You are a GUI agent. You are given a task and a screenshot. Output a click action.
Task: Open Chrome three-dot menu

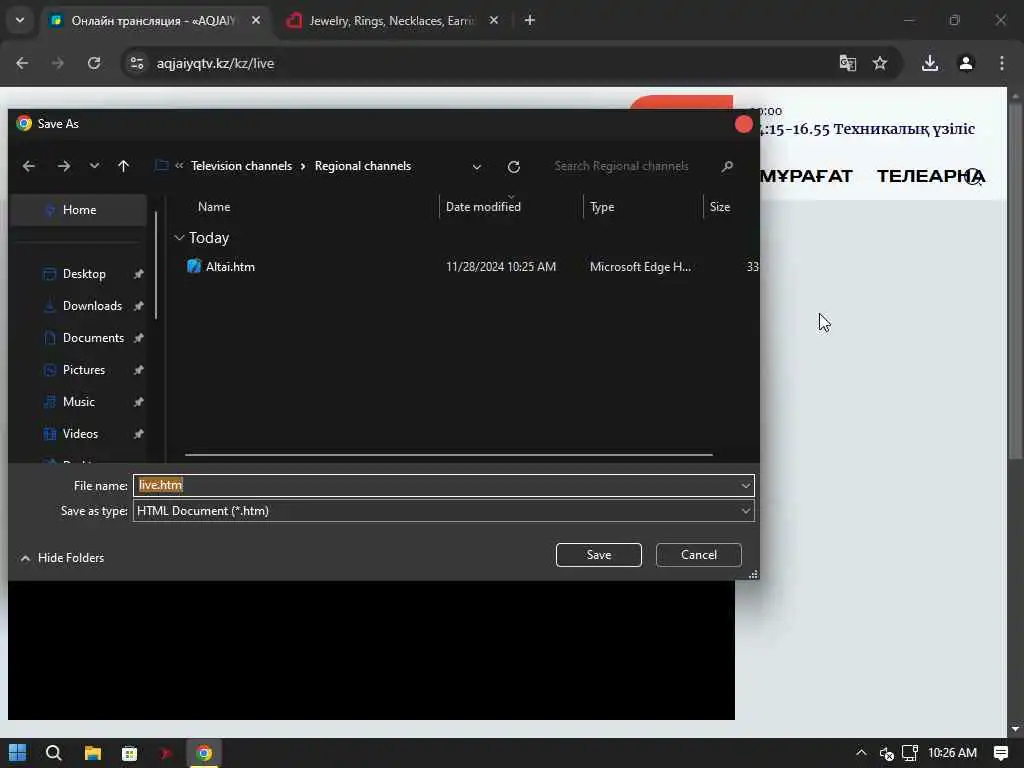(x=1002, y=63)
